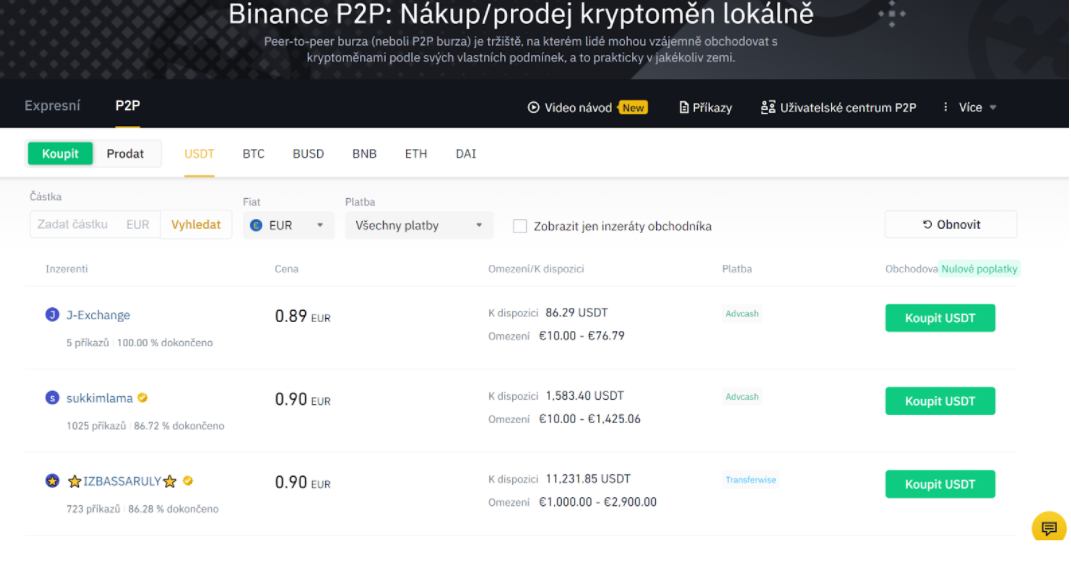Click the sukkimlama avatar icon
This screenshot has height=578, width=1071.
pos(52,398)
